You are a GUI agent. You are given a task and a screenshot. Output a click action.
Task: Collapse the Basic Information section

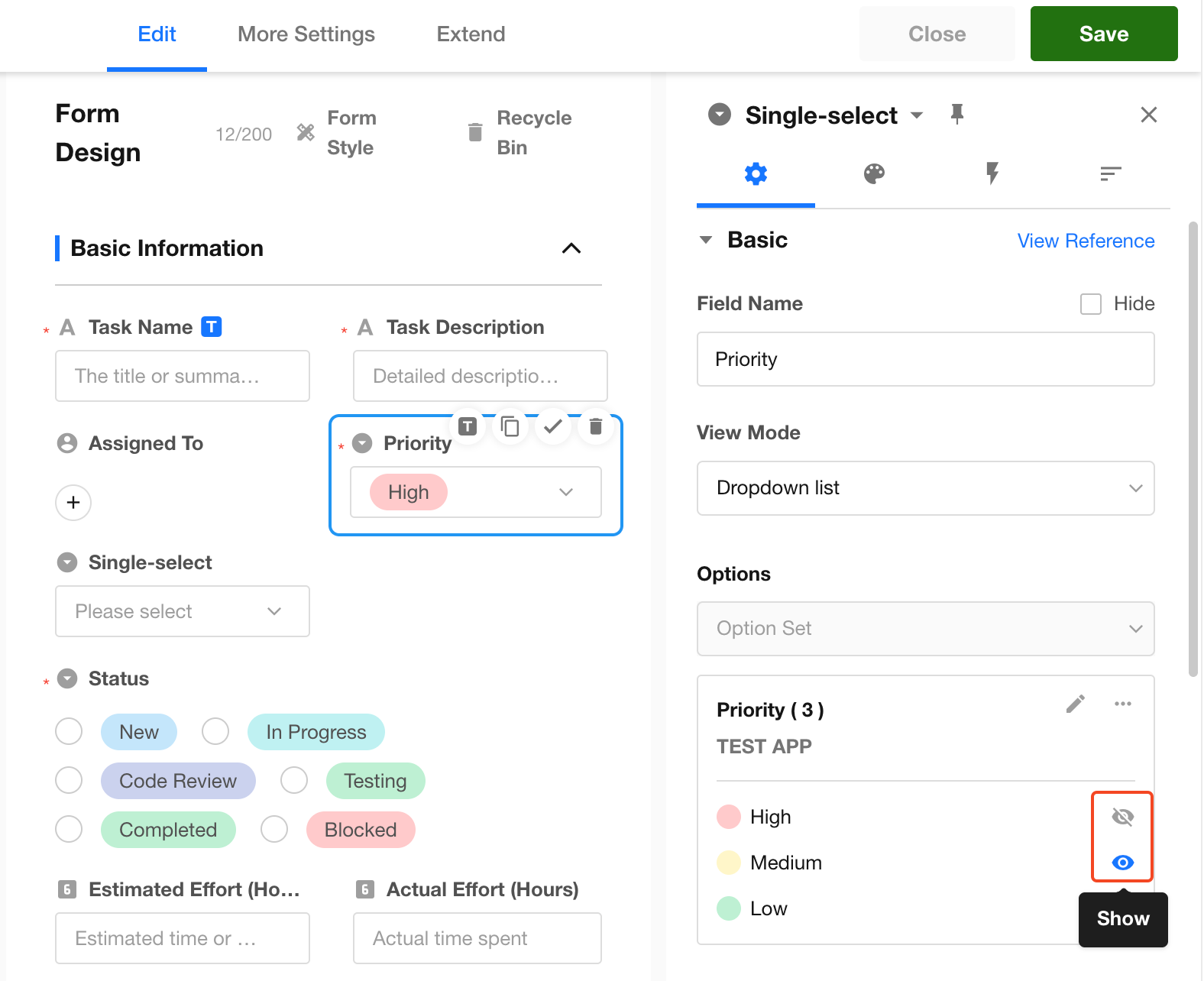coord(571,248)
